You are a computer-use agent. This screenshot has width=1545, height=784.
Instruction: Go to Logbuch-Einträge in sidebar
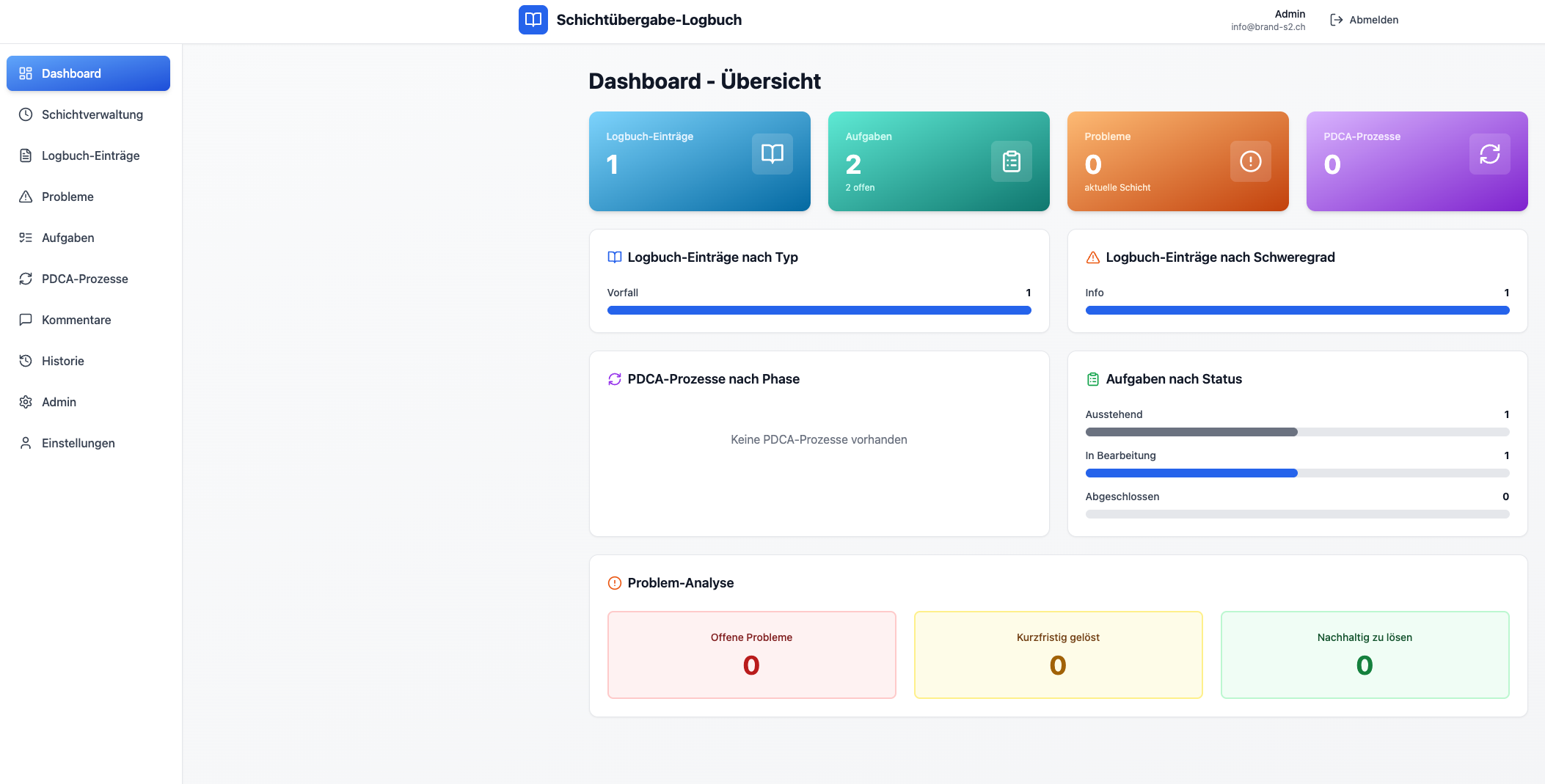tap(90, 155)
